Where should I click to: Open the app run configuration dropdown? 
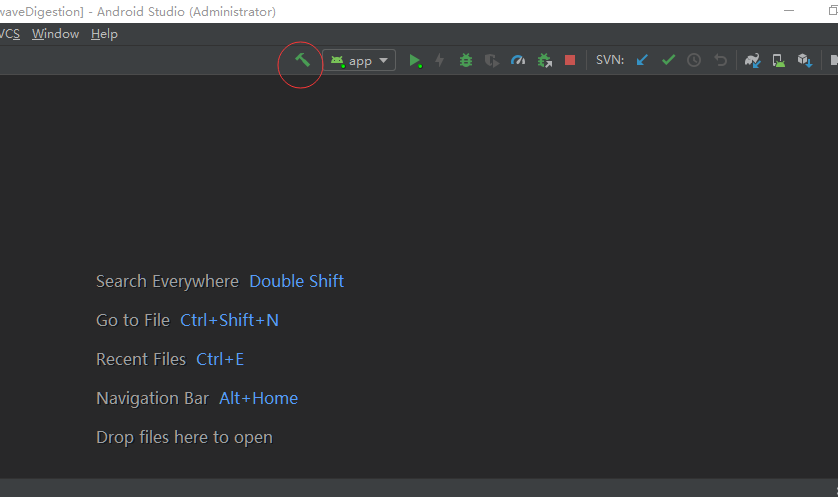point(359,60)
